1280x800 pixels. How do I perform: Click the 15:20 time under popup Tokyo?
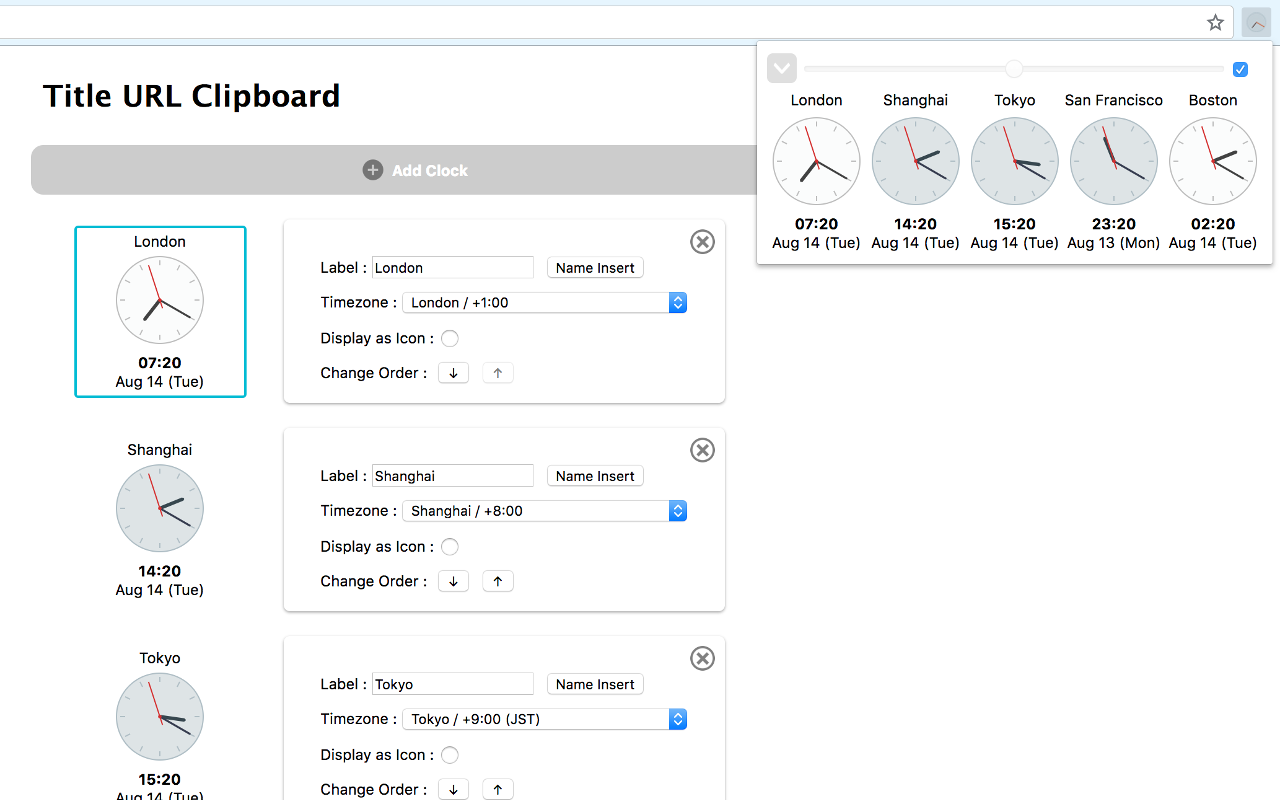tap(1015, 224)
